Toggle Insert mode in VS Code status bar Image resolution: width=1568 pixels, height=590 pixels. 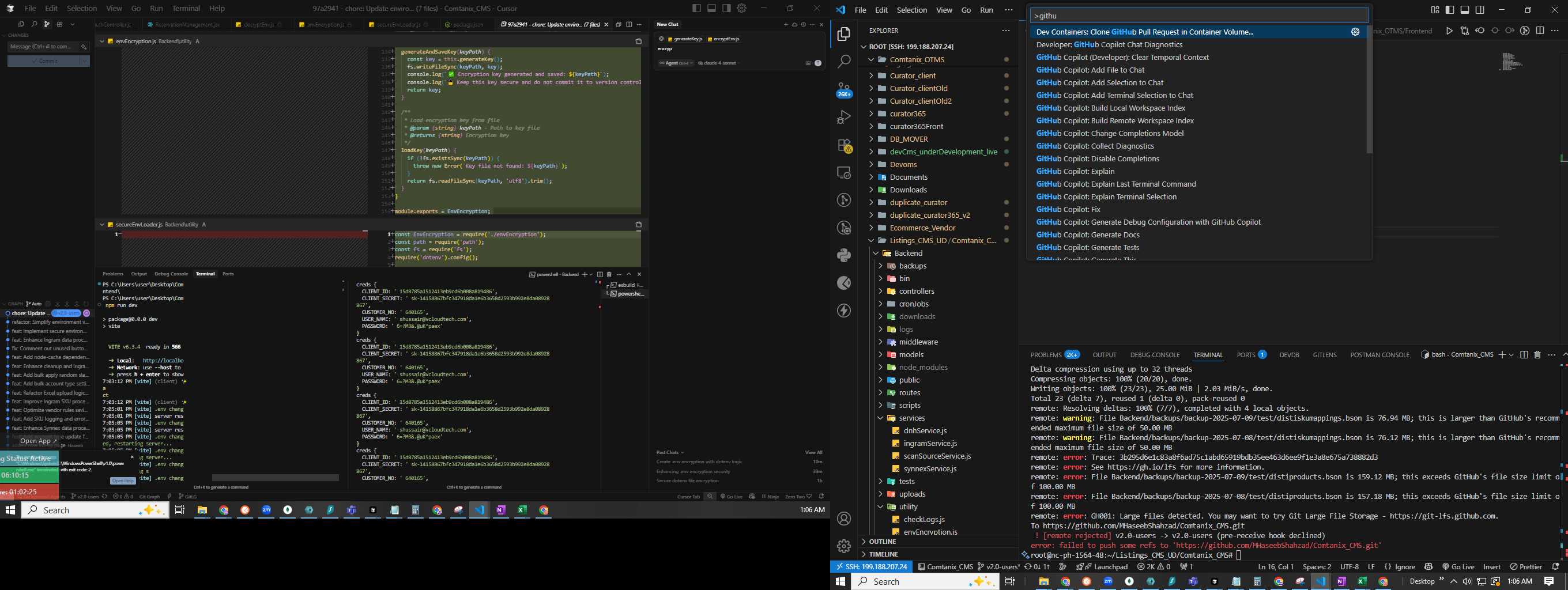click(x=1492, y=566)
